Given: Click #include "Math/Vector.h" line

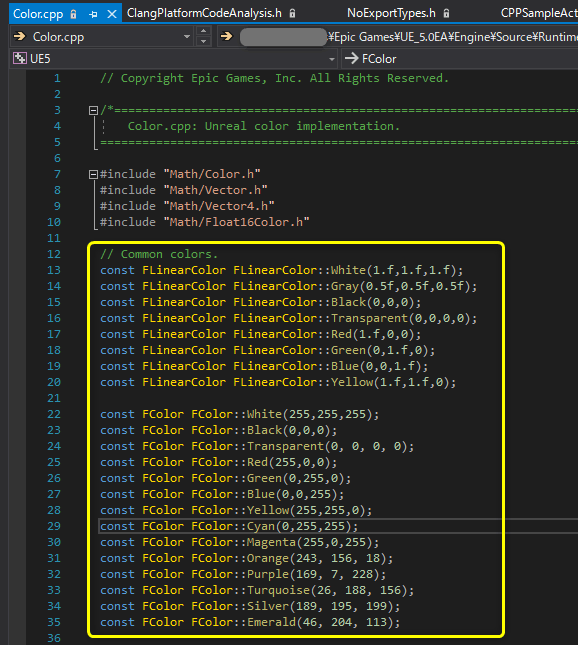Looking at the screenshot, I should pos(183,190).
